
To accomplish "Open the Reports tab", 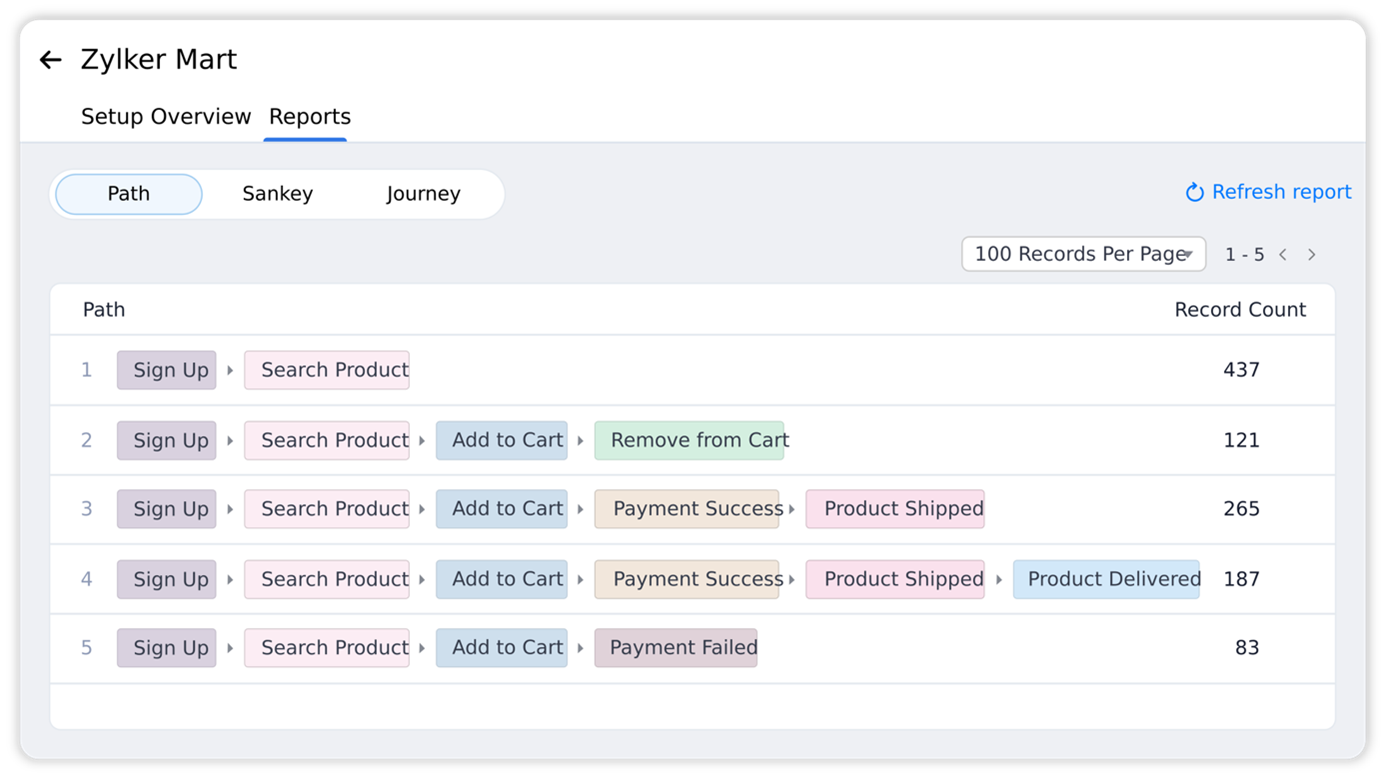I will 309,117.
